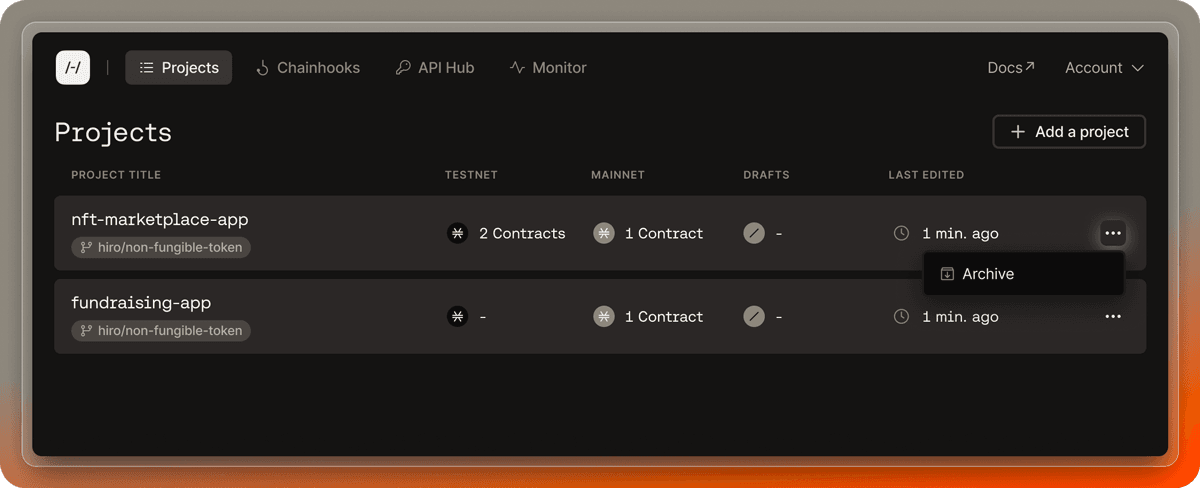Click the Hiro logo icon
Image resolution: width=1200 pixels, height=488 pixels.
click(73, 68)
